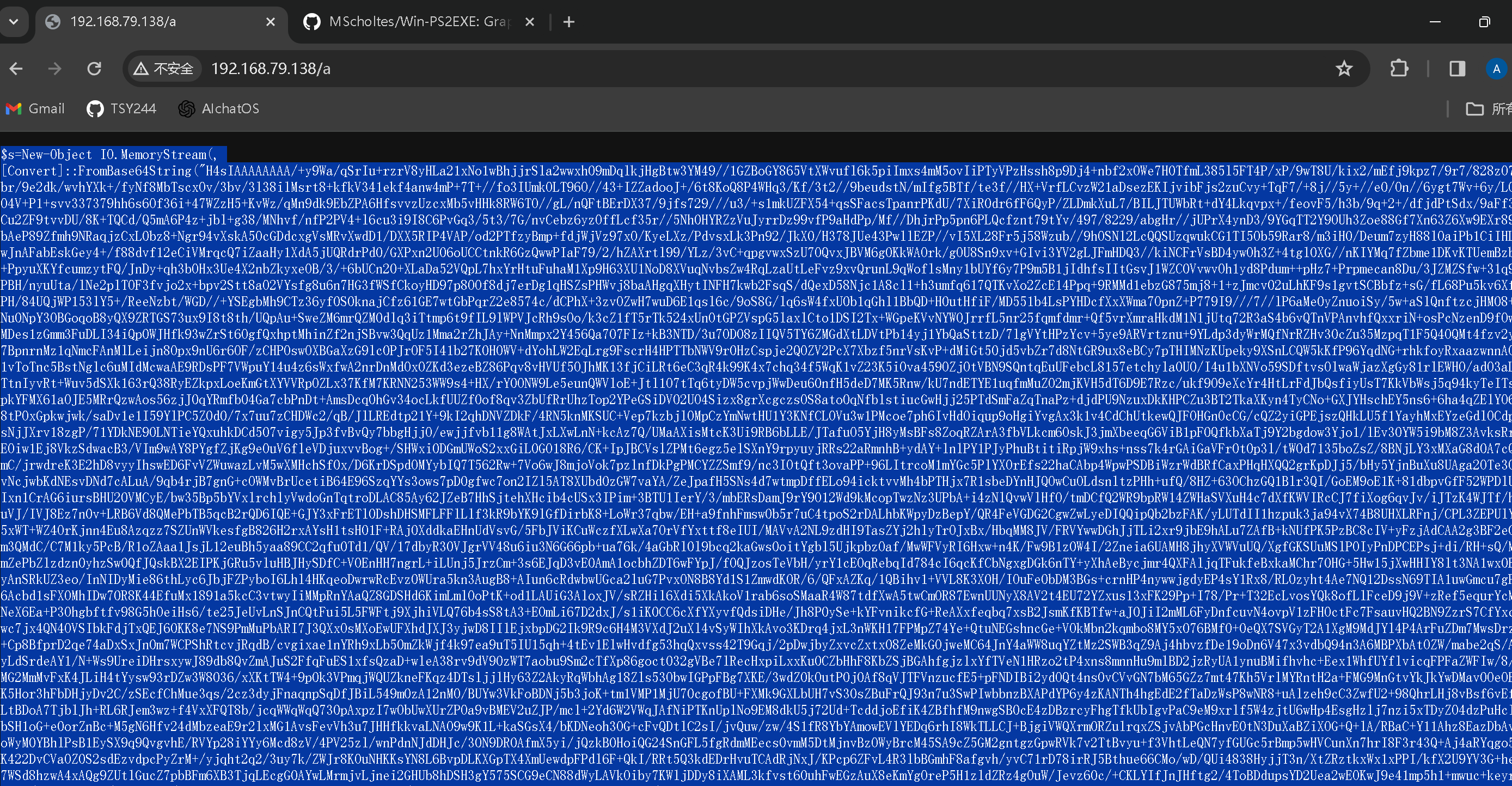Go forward with the forward arrow
The height and width of the screenshot is (786, 1512).
point(54,69)
